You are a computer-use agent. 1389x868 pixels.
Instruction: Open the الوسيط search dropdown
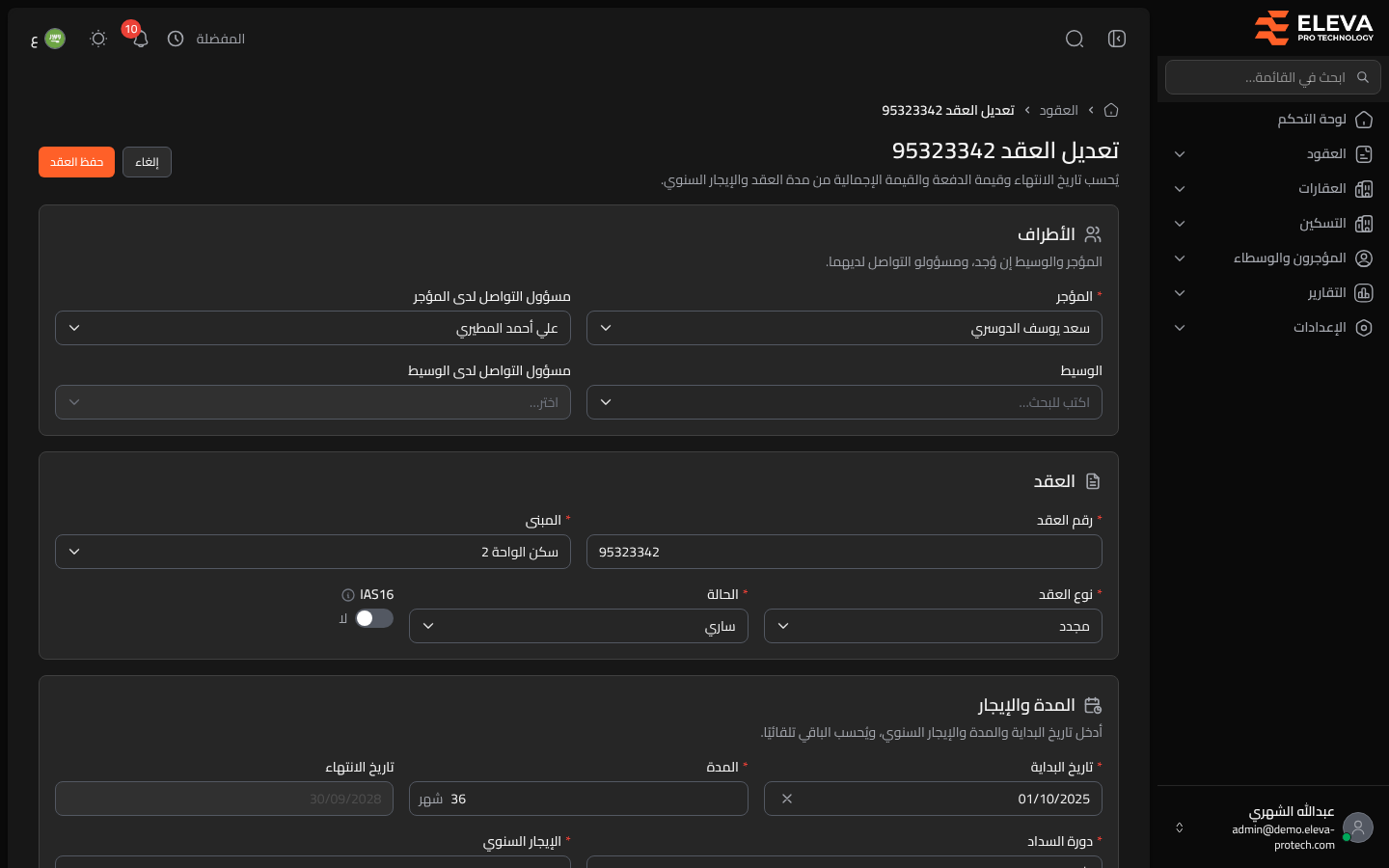[x=844, y=402]
